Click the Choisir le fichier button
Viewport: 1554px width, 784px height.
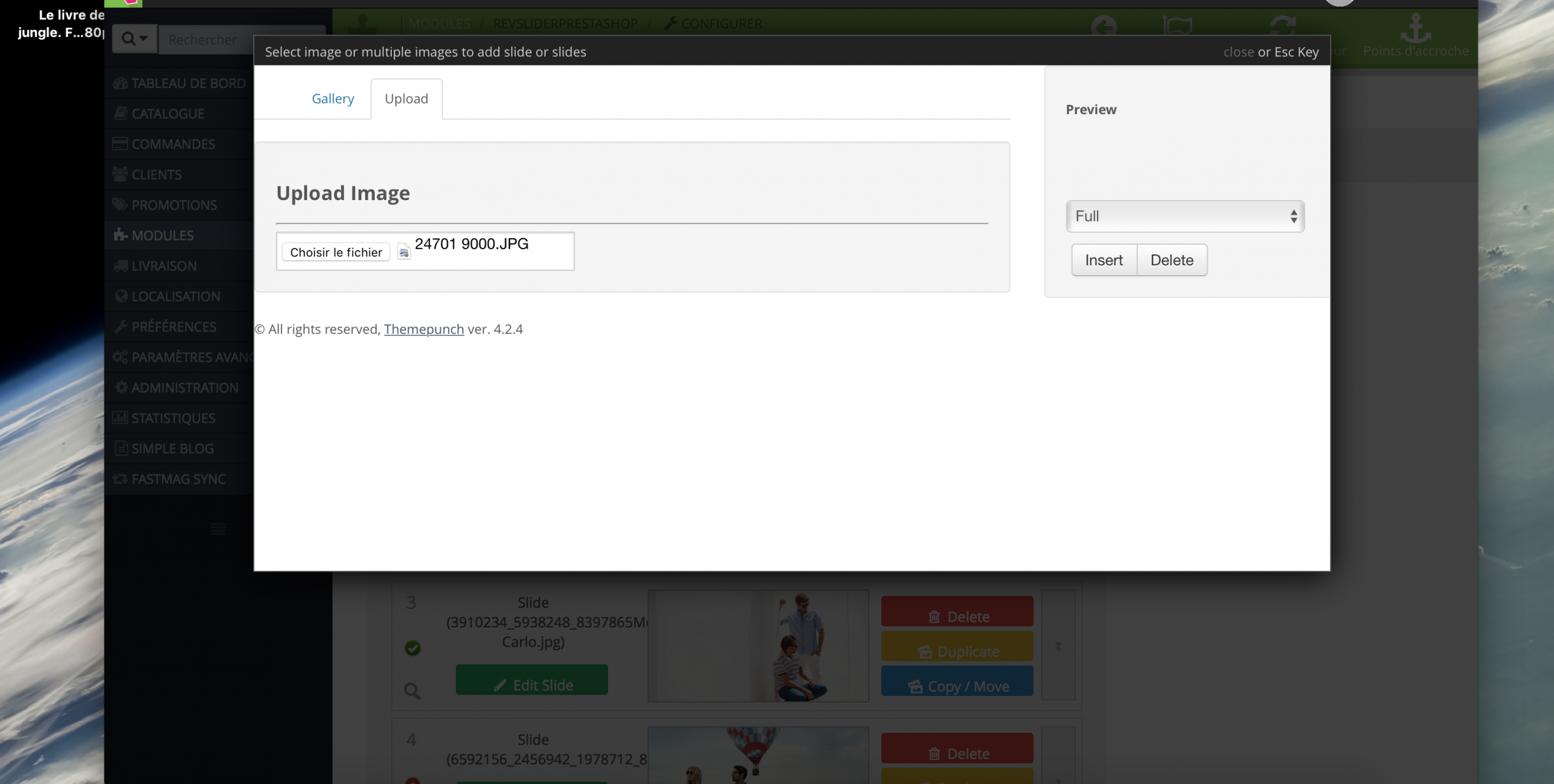335,252
